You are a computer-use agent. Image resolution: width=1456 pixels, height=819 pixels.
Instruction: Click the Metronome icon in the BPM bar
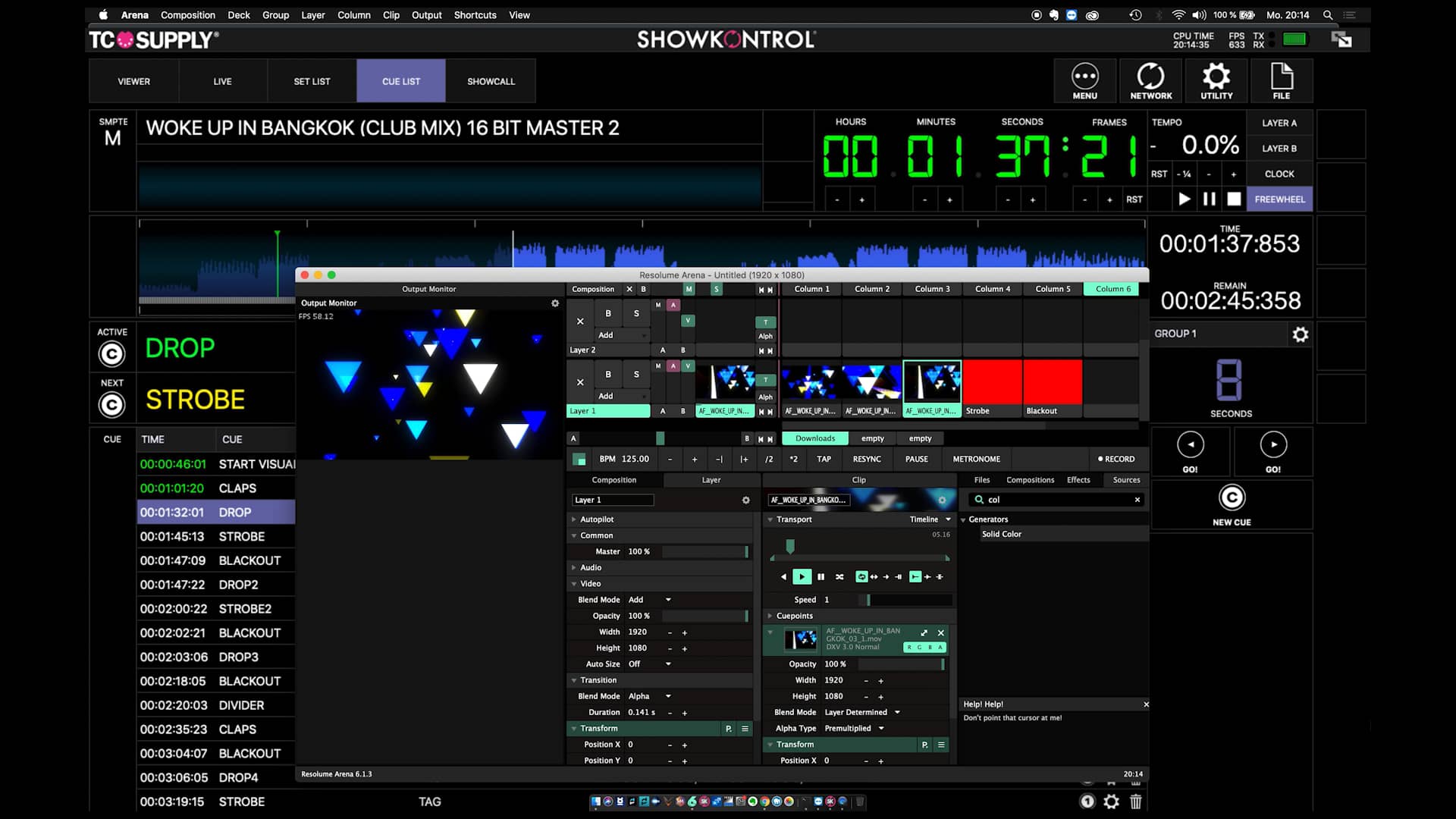(x=976, y=459)
